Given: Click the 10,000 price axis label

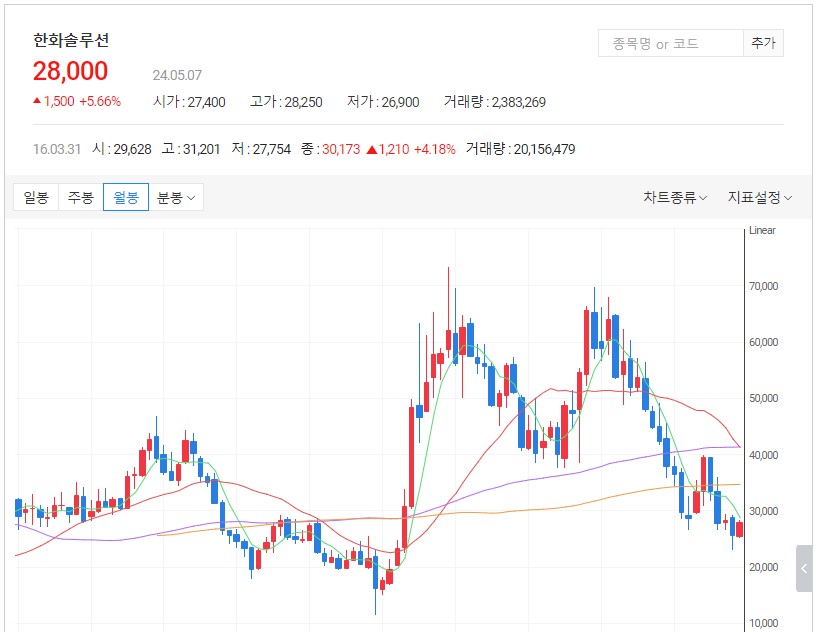Looking at the screenshot, I should click(x=763, y=623).
